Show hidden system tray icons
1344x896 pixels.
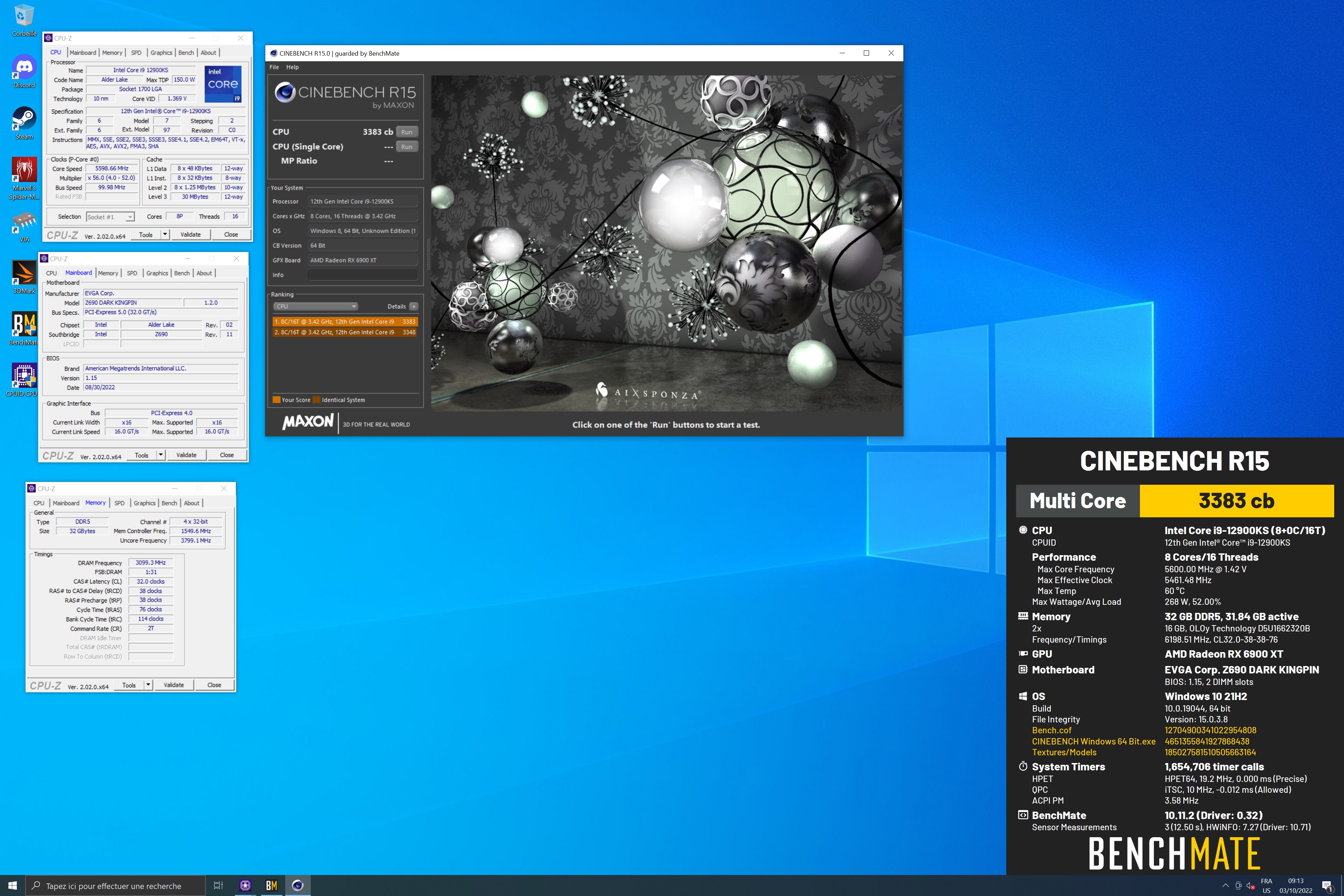1225,885
